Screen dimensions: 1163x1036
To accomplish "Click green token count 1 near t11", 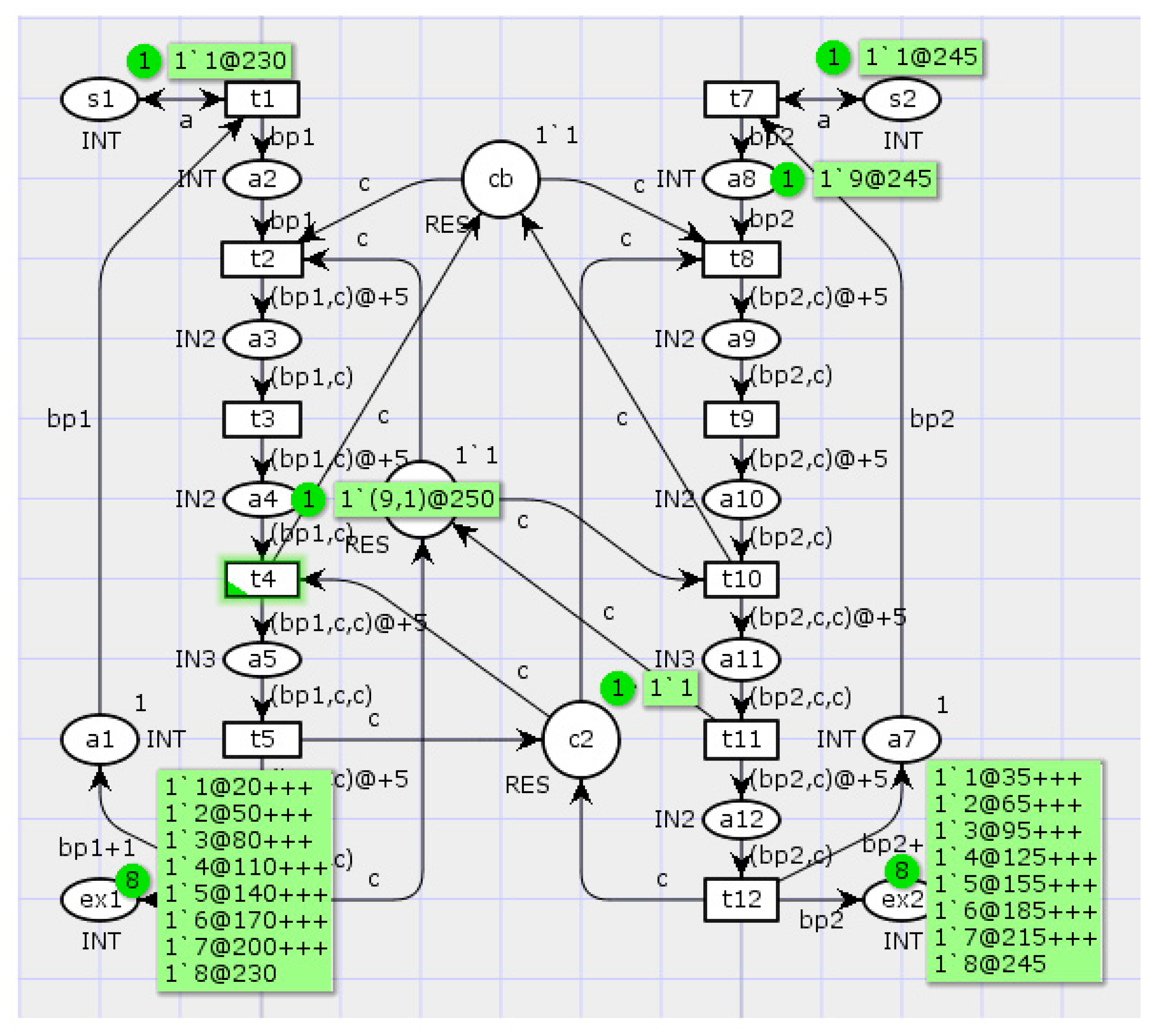I will coord(617,689).
